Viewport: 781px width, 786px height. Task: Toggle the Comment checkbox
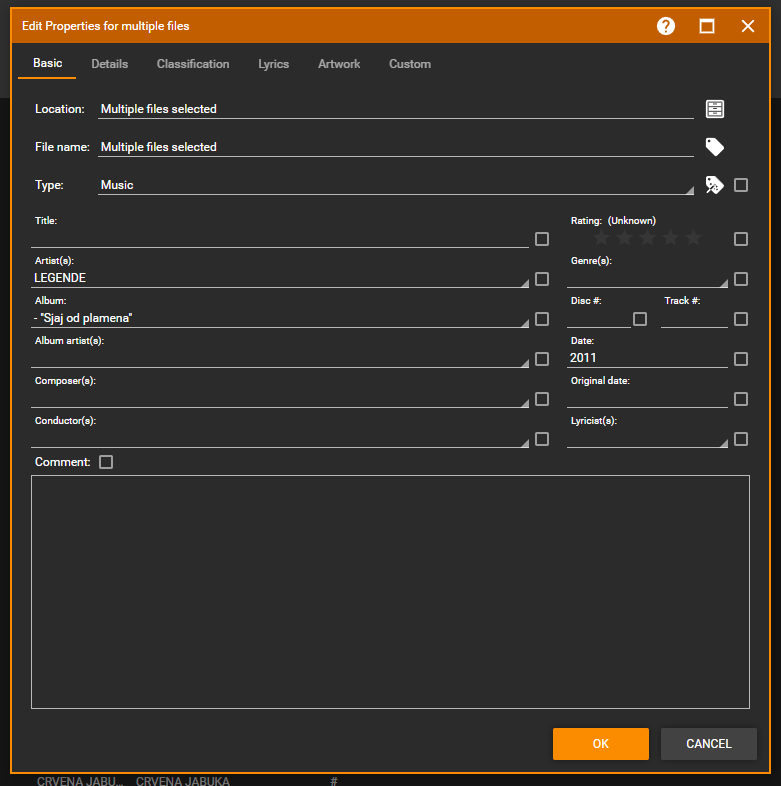click(107, 462)
